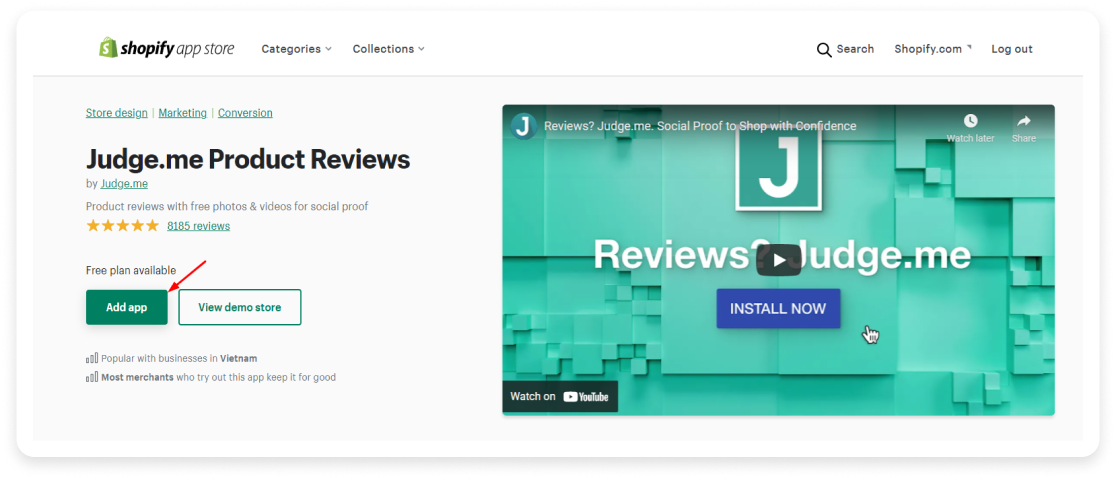Image resolution: width=1116 pixels, height=480 pixels.
Task: Open the Store design category link
Action: (117, 113)
